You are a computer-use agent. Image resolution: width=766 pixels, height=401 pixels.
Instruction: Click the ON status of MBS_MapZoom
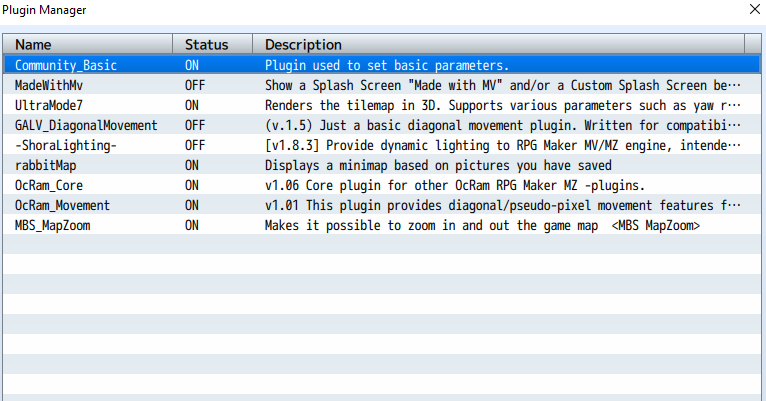pyautogui.click(x=192, y=226)
